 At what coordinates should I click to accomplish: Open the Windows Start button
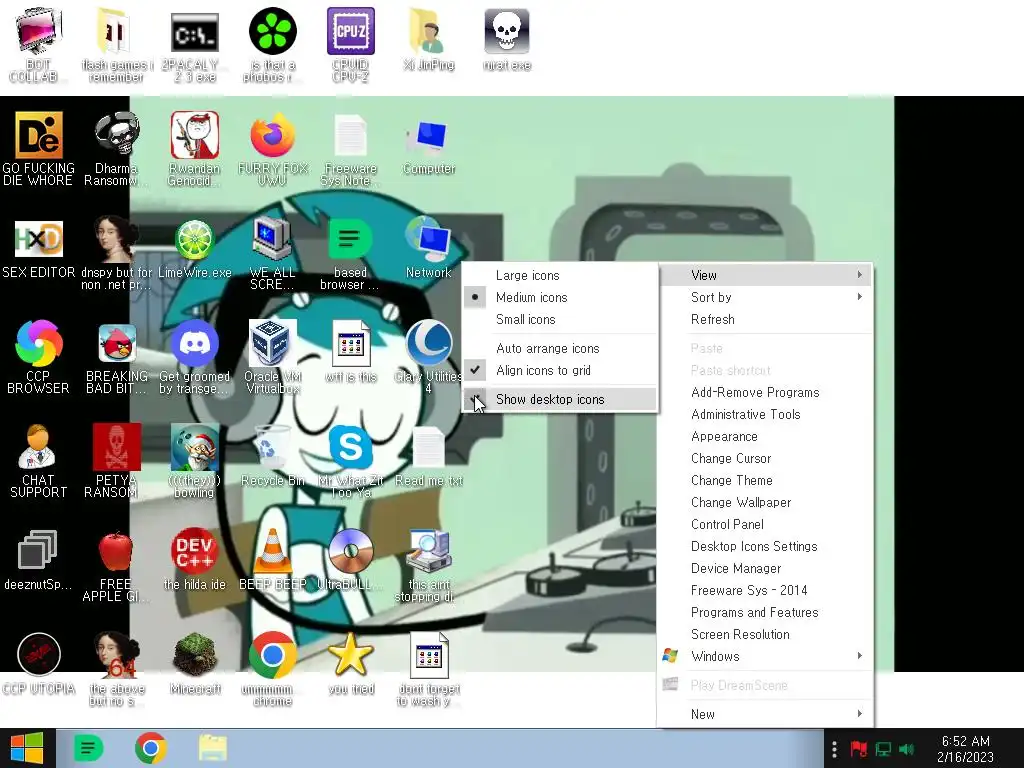(x=27, y=748)
